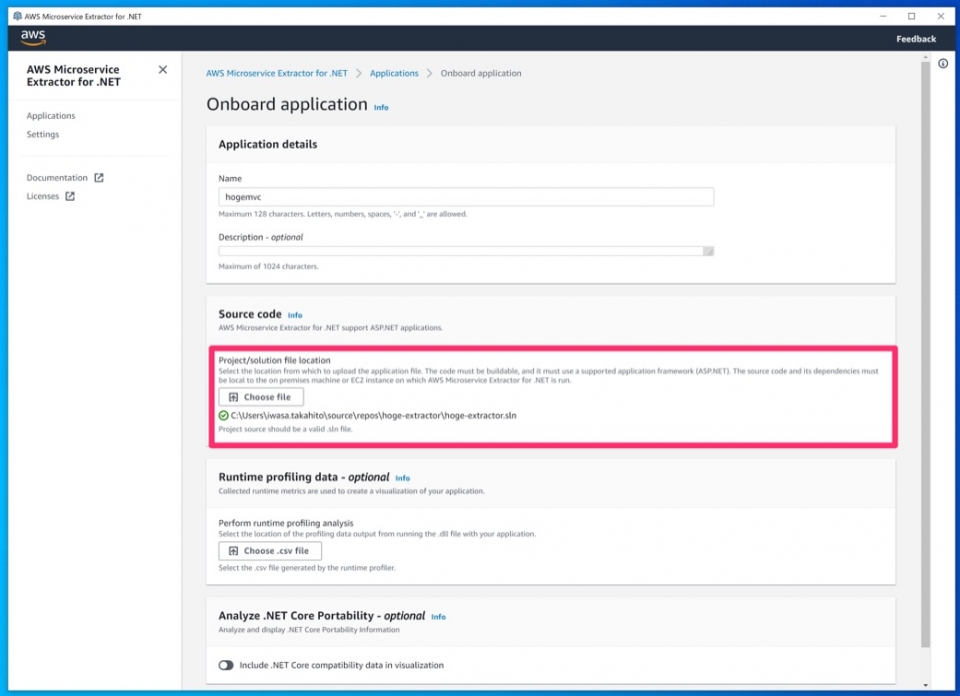Screen dimensions: 960x696
Task: Click the Choose .csv file button
Action: (270, 550)
